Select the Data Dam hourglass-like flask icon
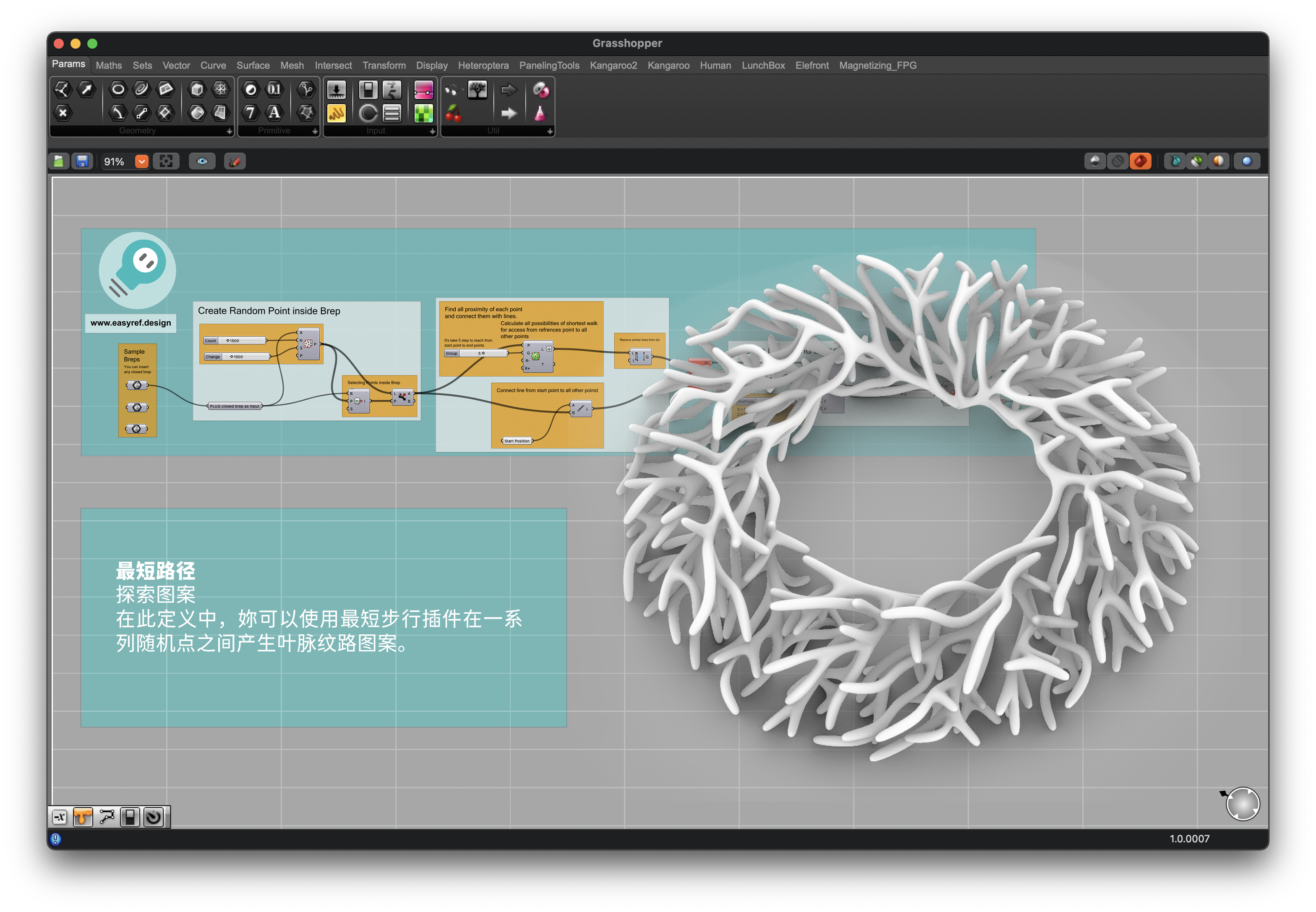Image resolution: width=1316 pixels, height=912 pixels. coord(540,113)
